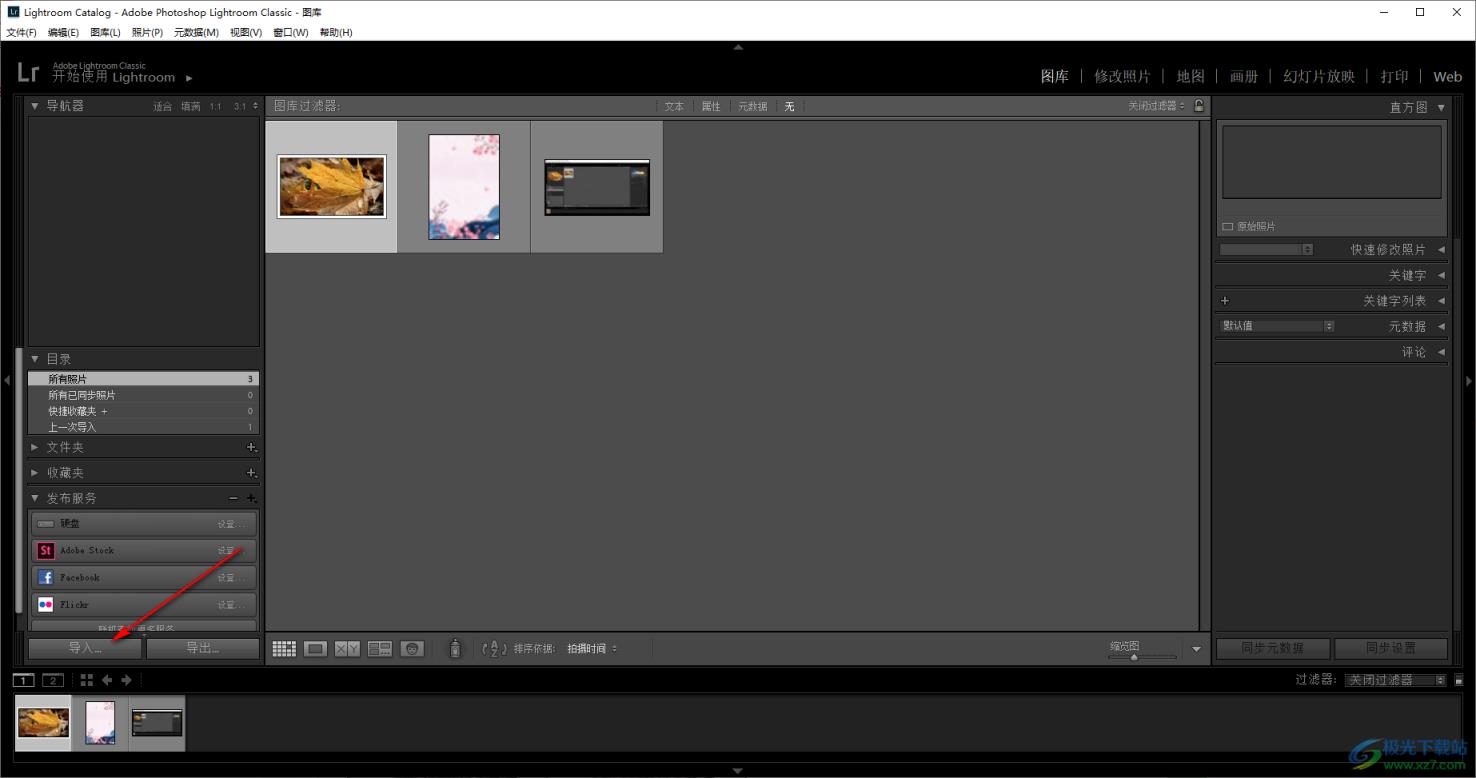Open the toolbar content dropdown arrow
1476x778 pixels.
point(1196,650)
